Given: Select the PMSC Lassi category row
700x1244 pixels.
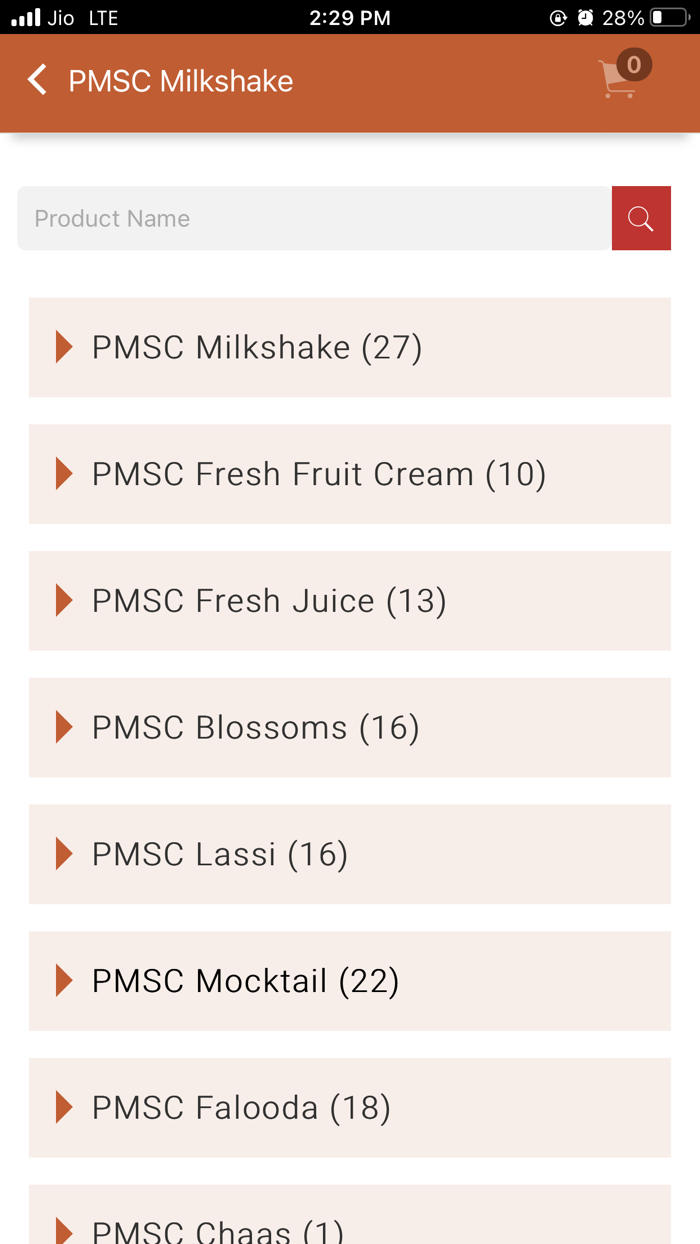Looking at the screenshot, I should (219, 854).
